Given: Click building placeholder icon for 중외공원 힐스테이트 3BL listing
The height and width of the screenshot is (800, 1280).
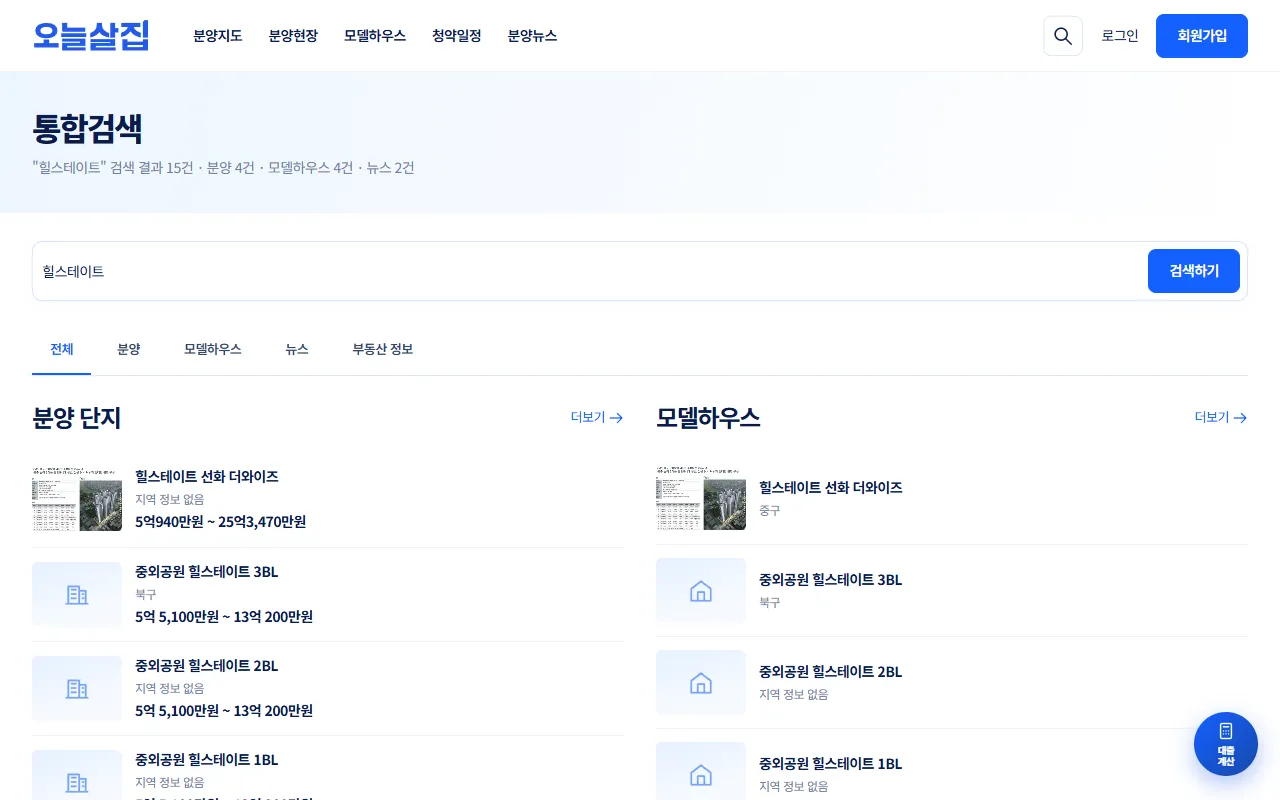Looking at the screenshot, I should click(77, 595).
